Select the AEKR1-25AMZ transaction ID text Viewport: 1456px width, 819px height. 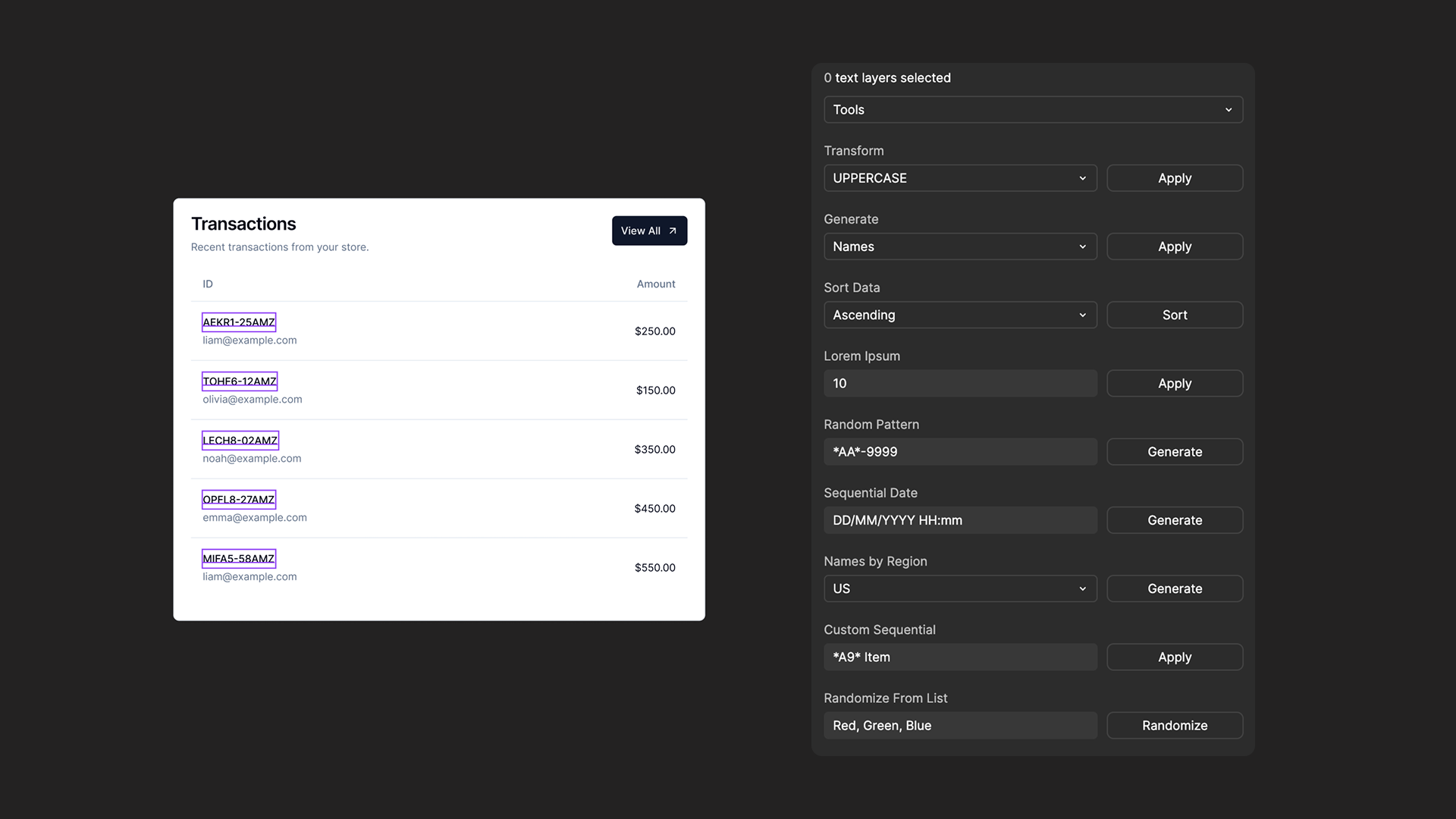point(239,322)
